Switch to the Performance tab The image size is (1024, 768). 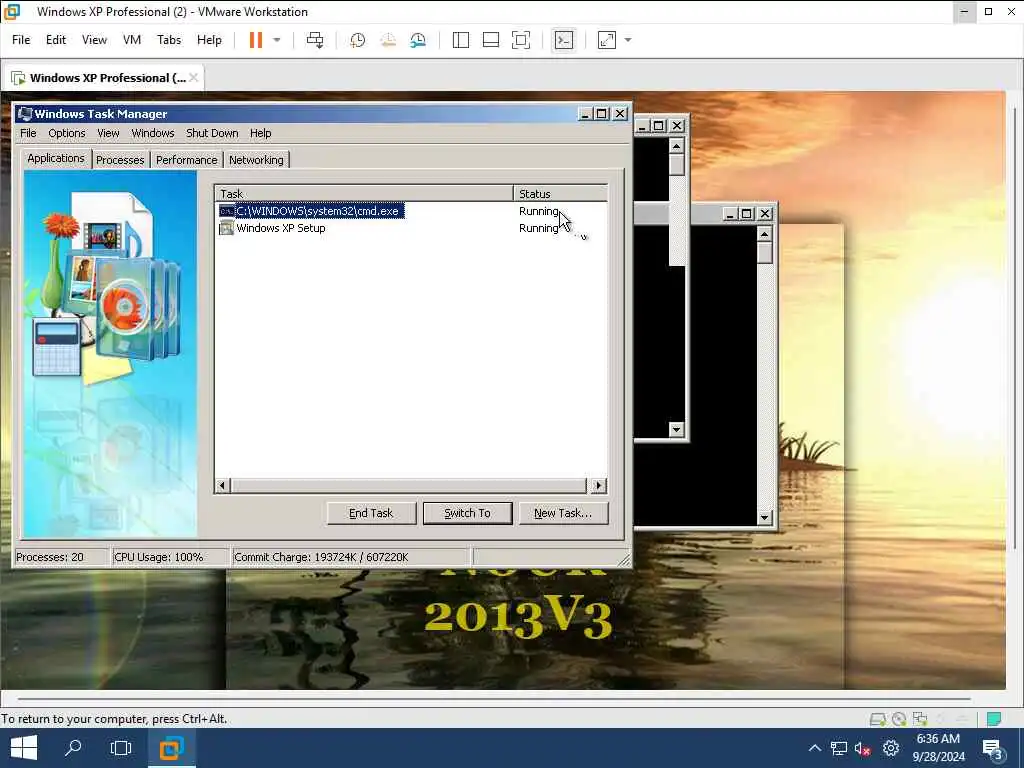coord(187,160)
